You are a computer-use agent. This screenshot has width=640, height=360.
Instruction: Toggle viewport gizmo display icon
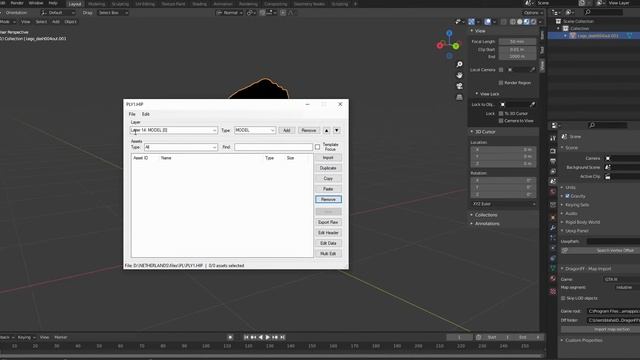pyautogui.click(x=471, y=22)
